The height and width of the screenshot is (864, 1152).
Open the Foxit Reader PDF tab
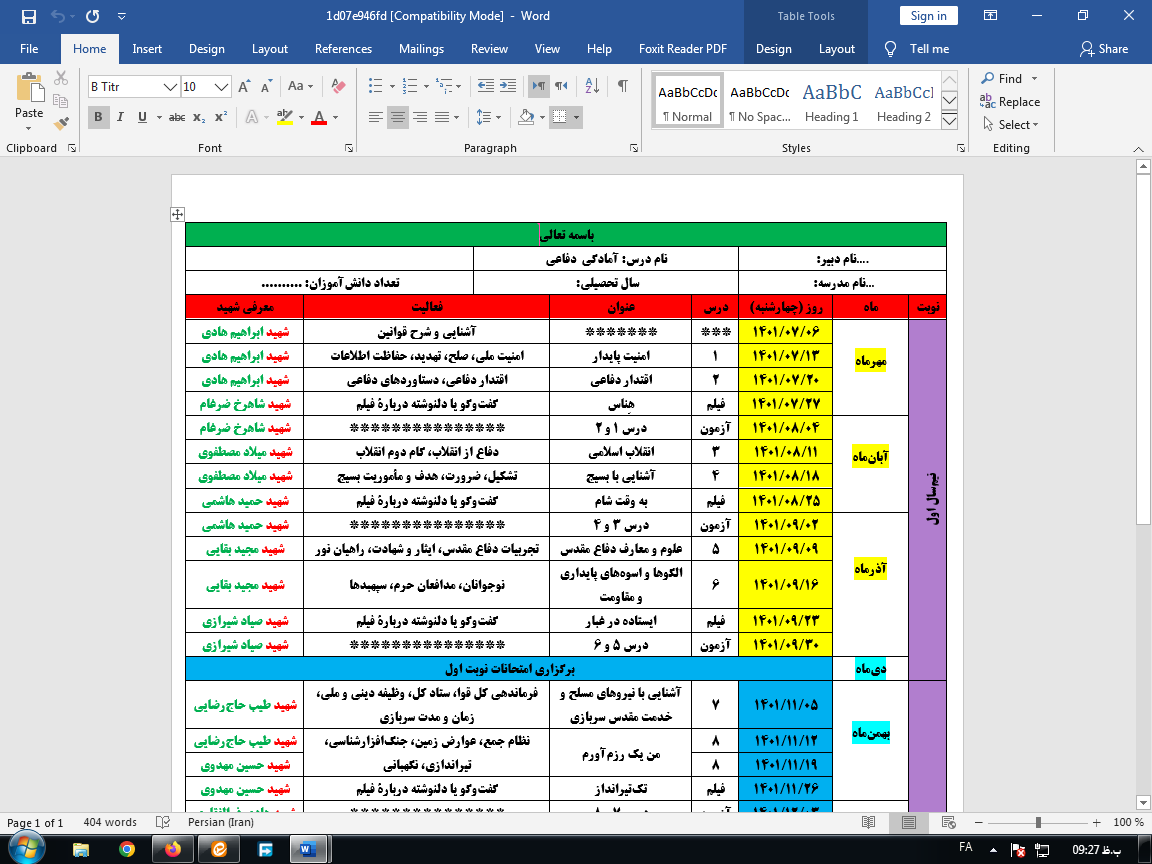[x=683, y=49]
